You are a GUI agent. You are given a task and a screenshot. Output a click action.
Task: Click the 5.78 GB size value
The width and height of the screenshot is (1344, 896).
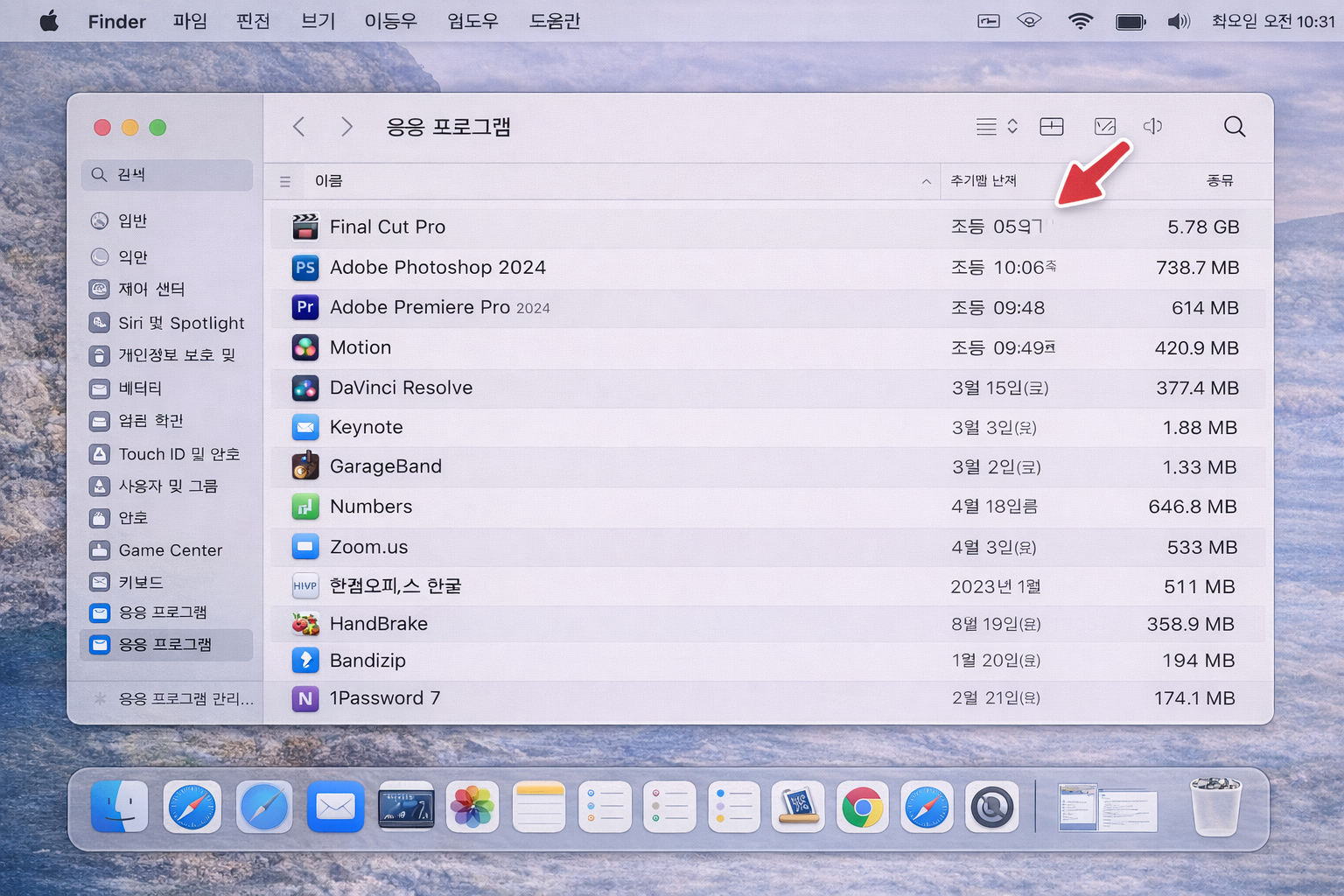pos(1203,227)
